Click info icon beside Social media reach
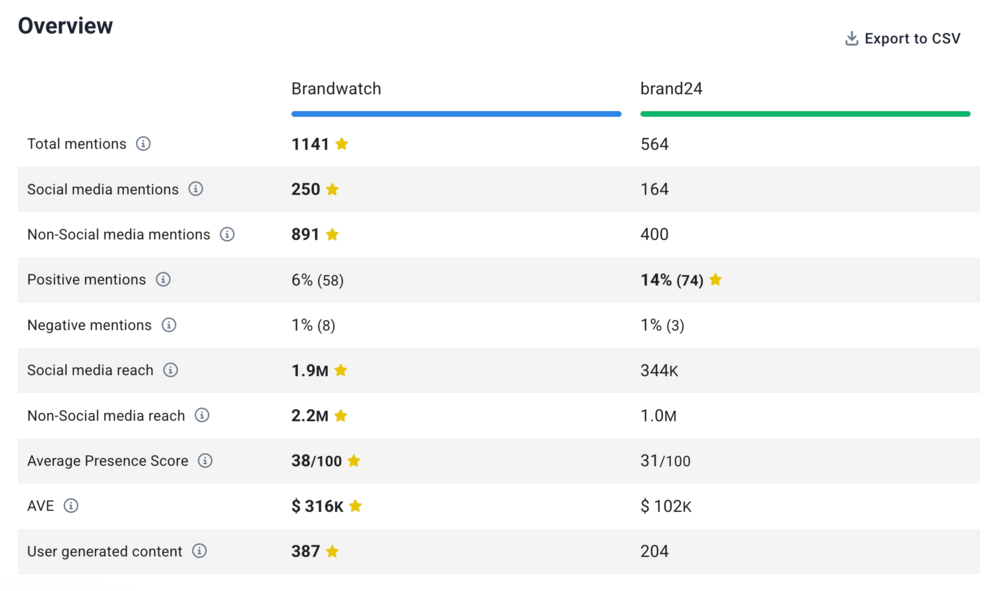Screen dimensions: 1000x591 point(171,370)
